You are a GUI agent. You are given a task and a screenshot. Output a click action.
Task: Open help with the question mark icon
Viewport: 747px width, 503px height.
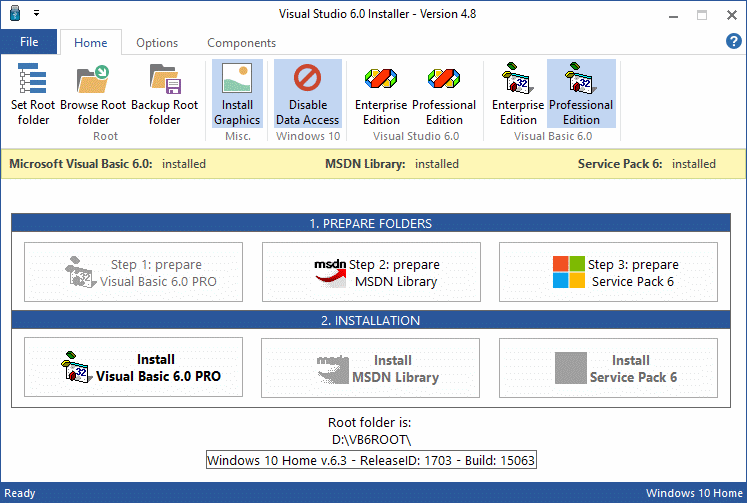733,41
